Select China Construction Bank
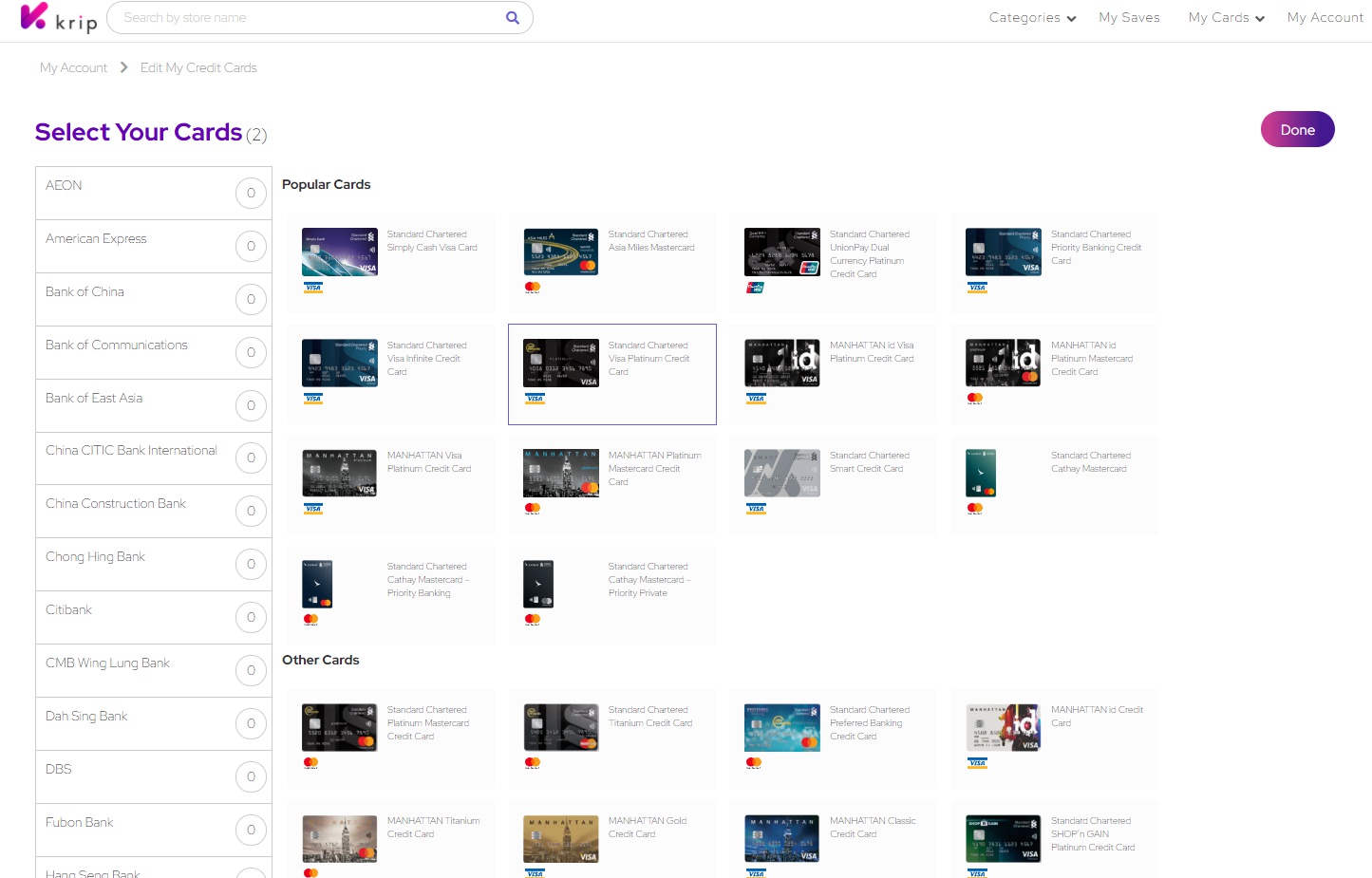The height and width of the screenshot is (878, 1372). click(154, 511)
